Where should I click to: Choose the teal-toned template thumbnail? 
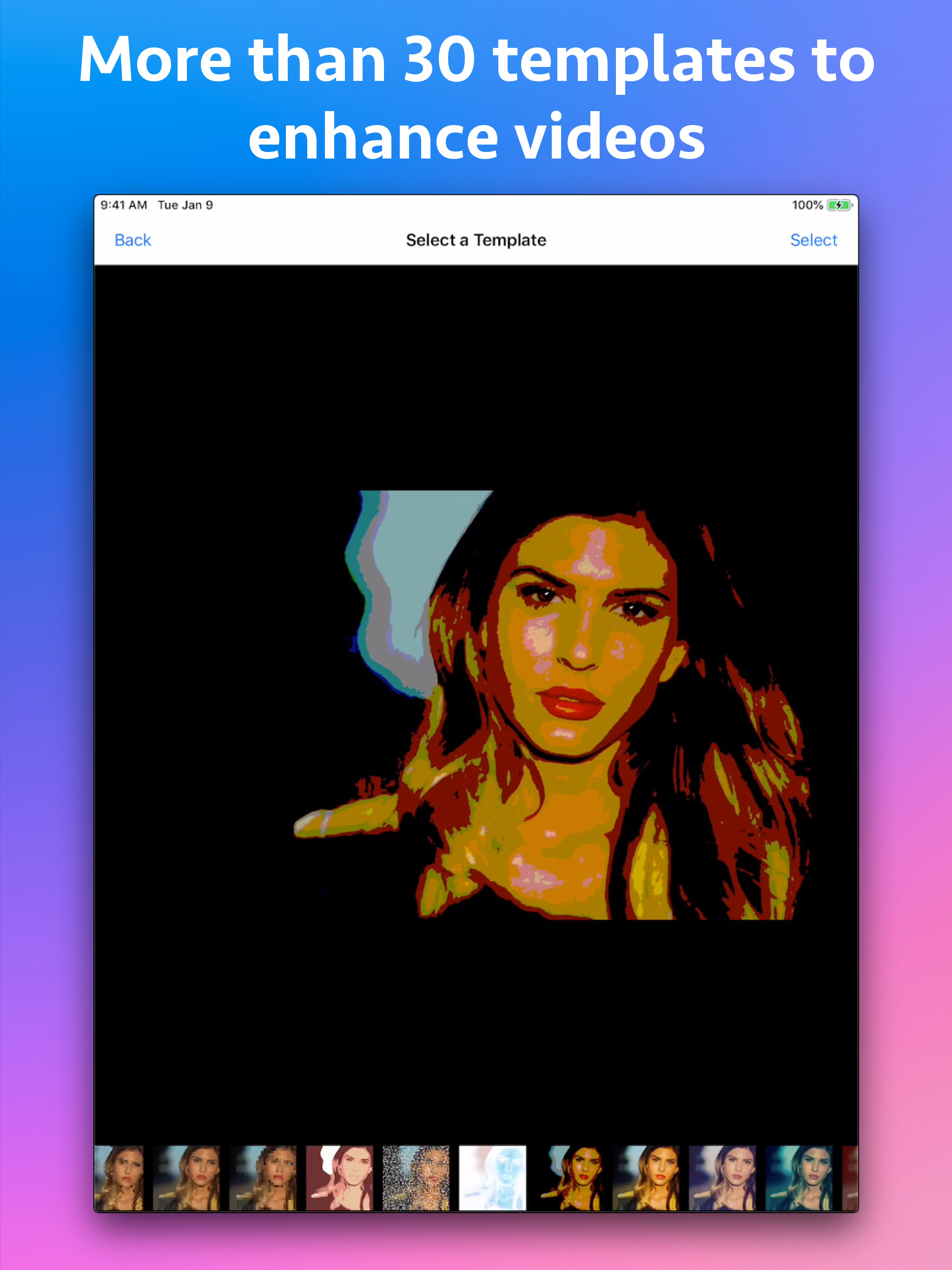(799, 1177)
